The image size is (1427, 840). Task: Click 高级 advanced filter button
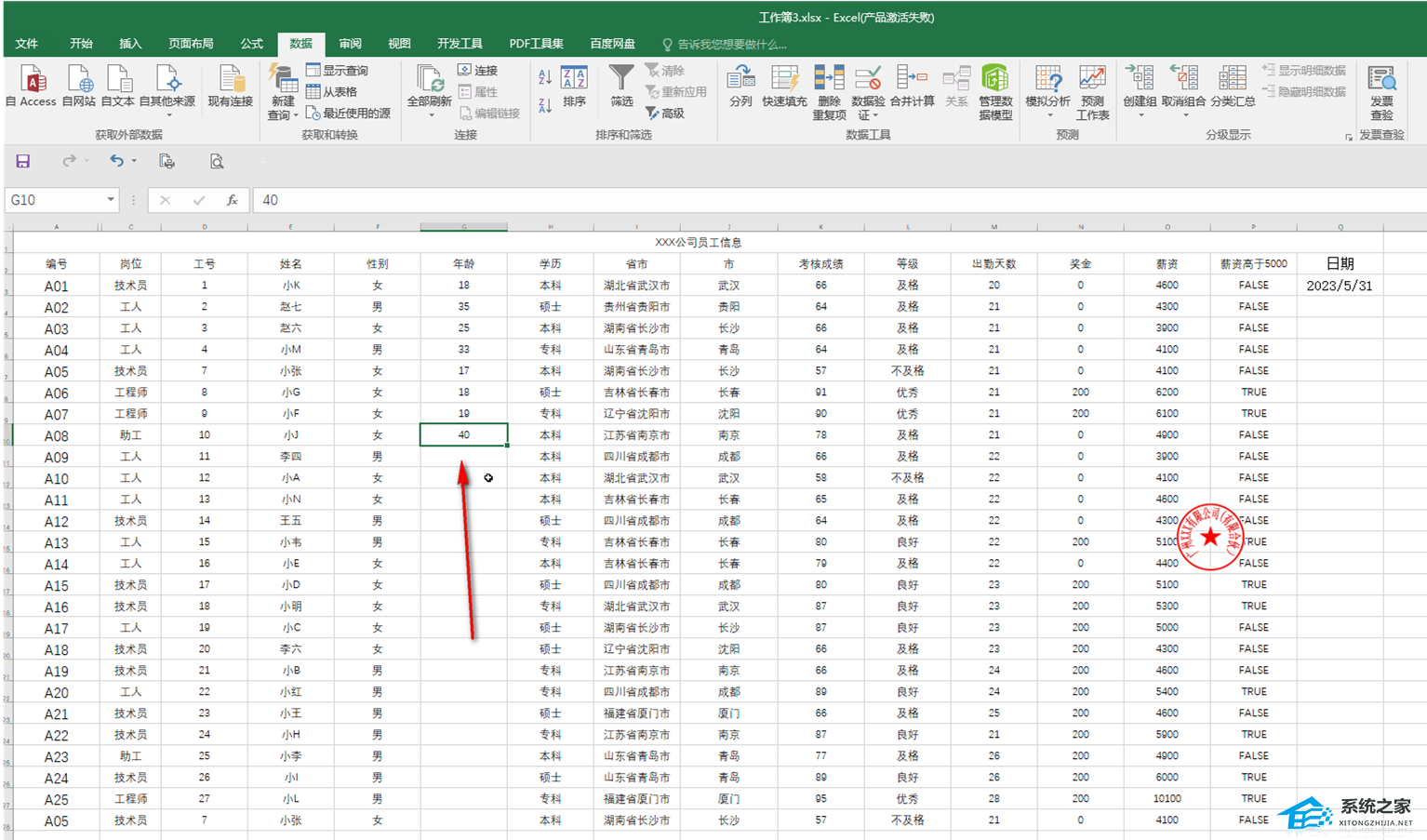(x=666, y=113)
